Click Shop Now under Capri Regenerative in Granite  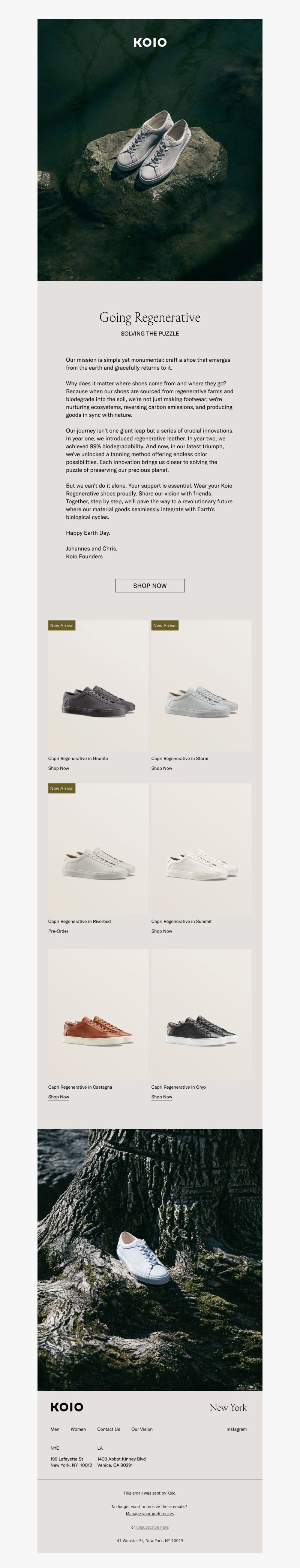click(x=58, y=768)
